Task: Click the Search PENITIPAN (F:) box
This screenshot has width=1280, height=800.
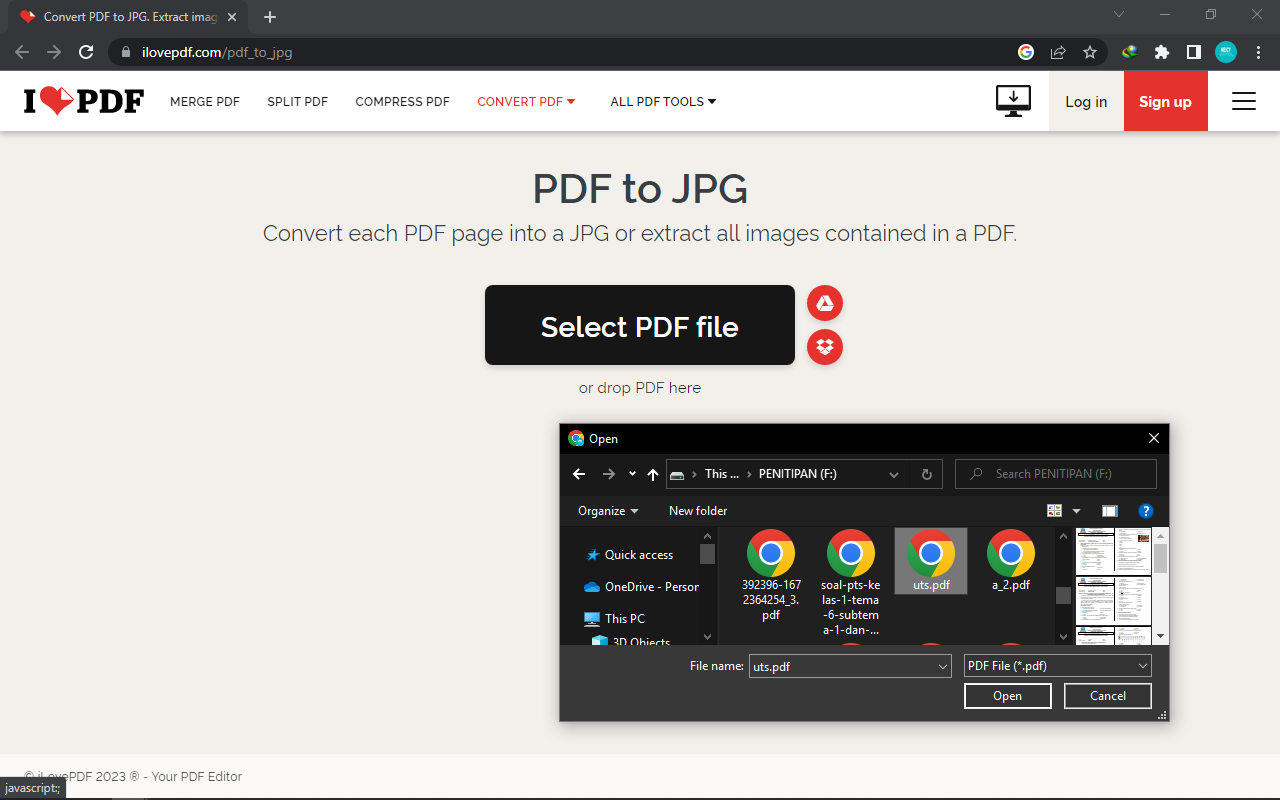Action: coord(1056,474)
